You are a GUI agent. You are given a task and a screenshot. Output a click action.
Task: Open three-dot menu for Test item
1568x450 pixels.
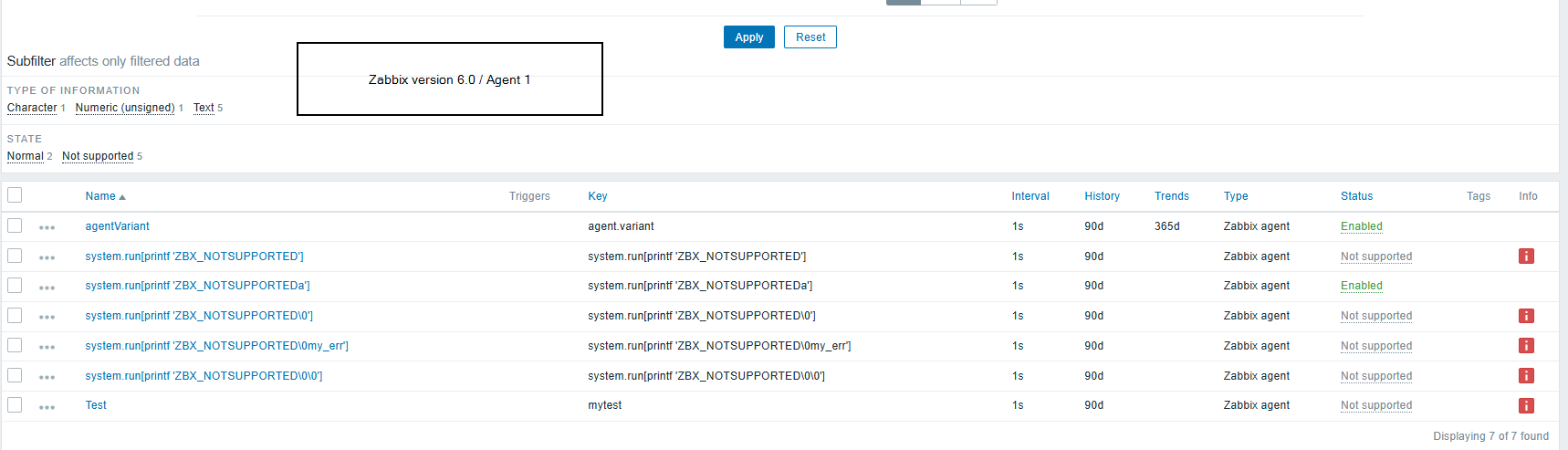(x=47, y=407)
